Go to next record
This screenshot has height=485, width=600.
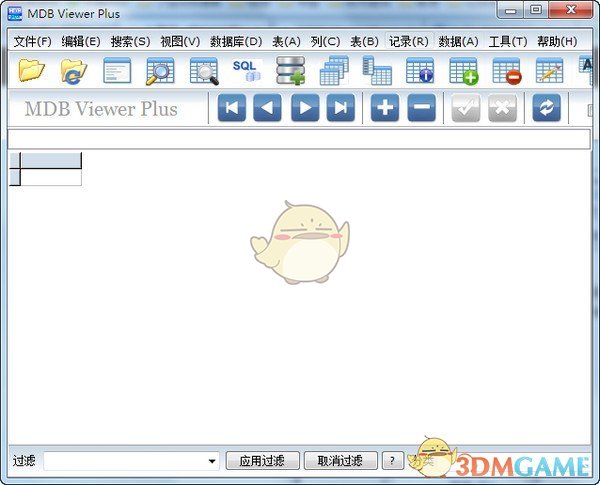305,108
